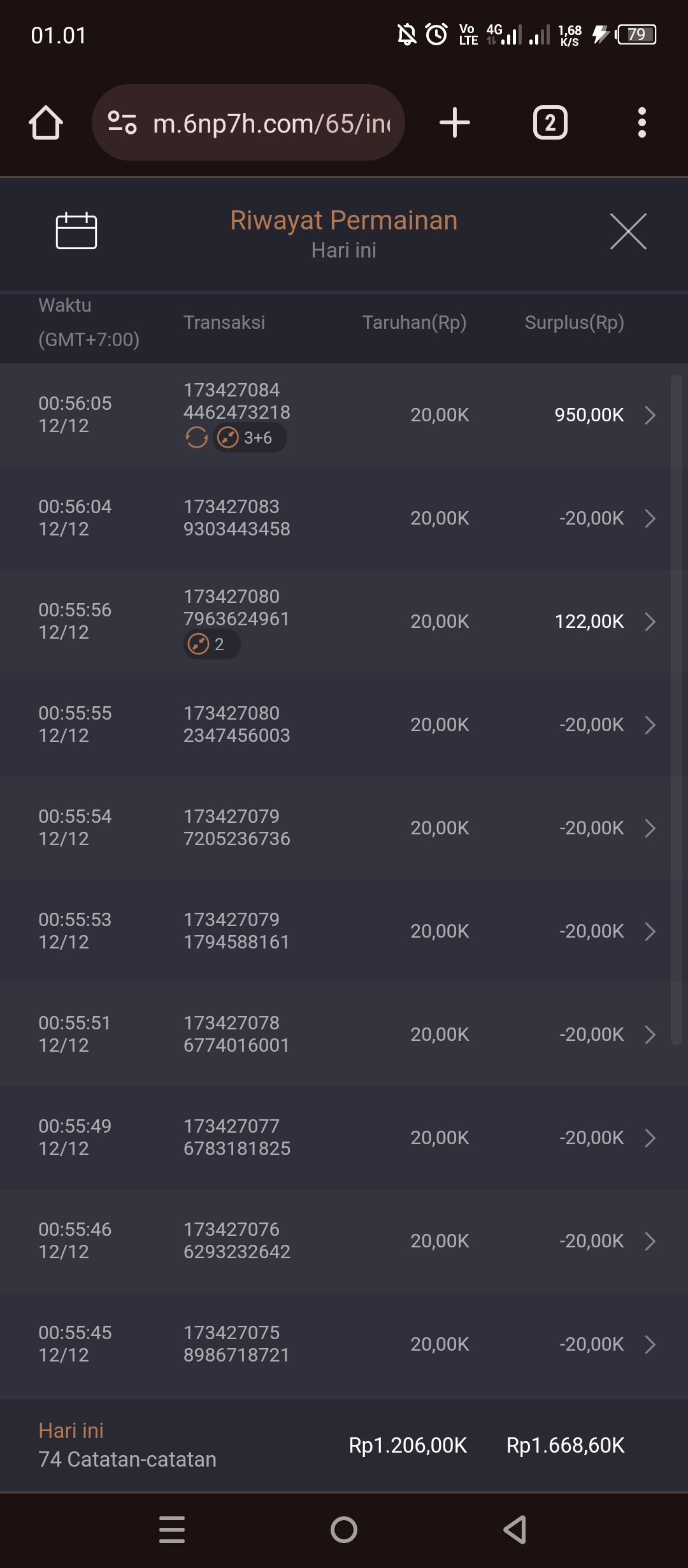Image resolution: width=688 pixels, height=1568 pixels.
Task: Expand the 122,00K surplus record details
Action: (650, 621)
